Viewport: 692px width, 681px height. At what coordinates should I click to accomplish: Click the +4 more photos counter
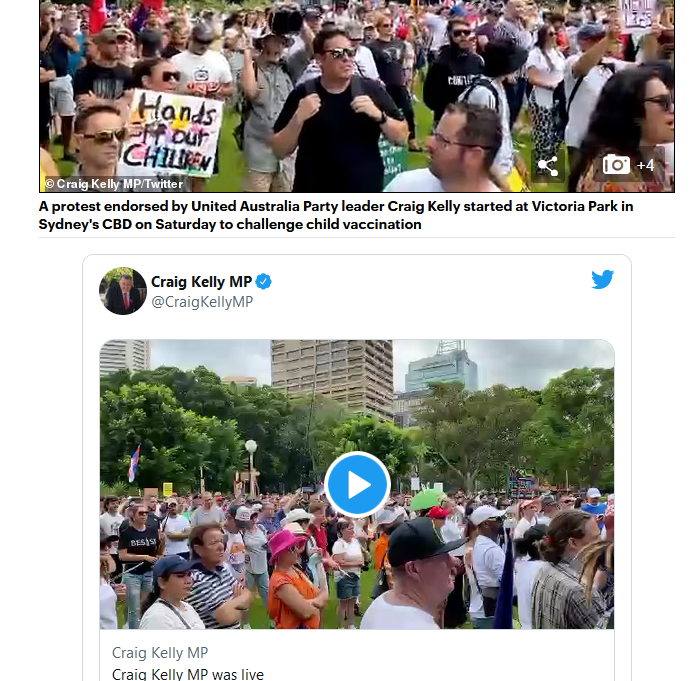[x=645, y=166]
